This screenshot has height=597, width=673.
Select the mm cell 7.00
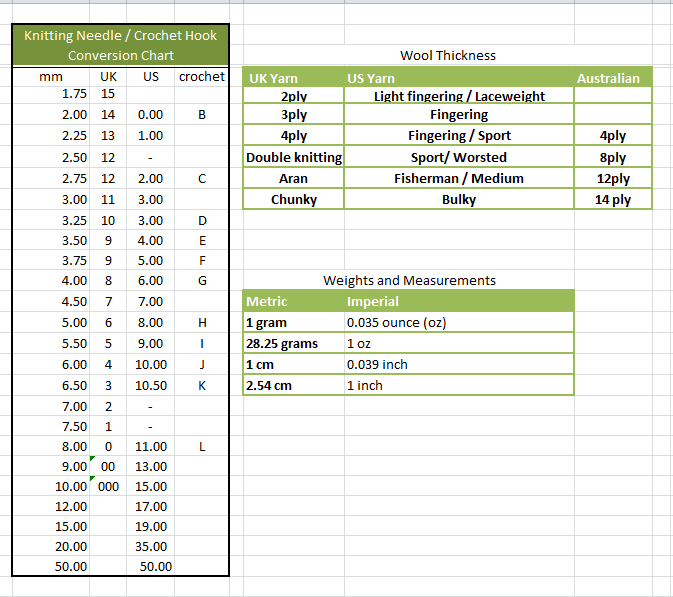click(x=51, y=406)
